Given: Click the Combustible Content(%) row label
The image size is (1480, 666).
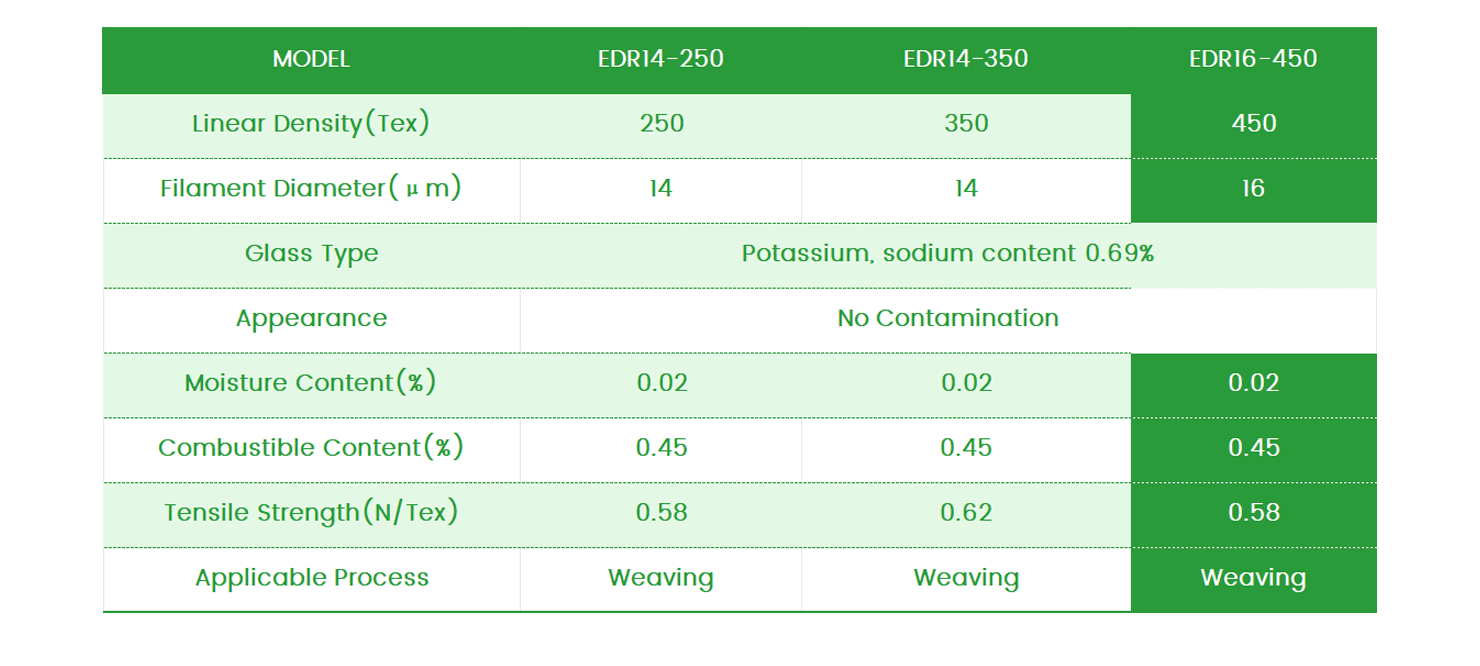Looking at the screenshot, I should (311, 447).
